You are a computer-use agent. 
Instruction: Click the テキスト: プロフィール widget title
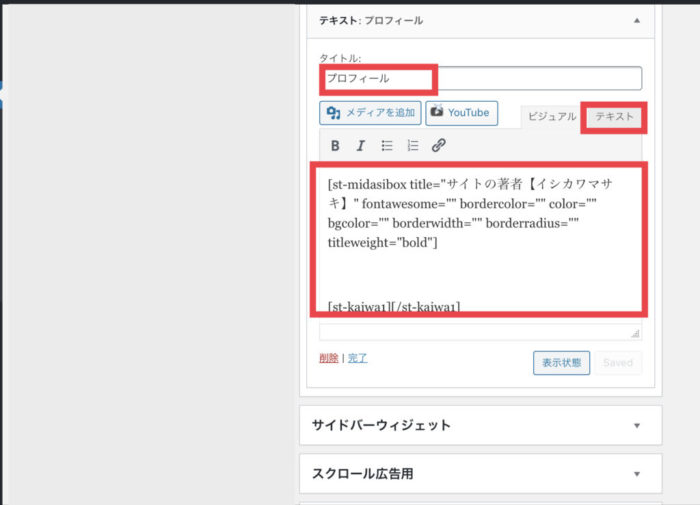(371, 21)
